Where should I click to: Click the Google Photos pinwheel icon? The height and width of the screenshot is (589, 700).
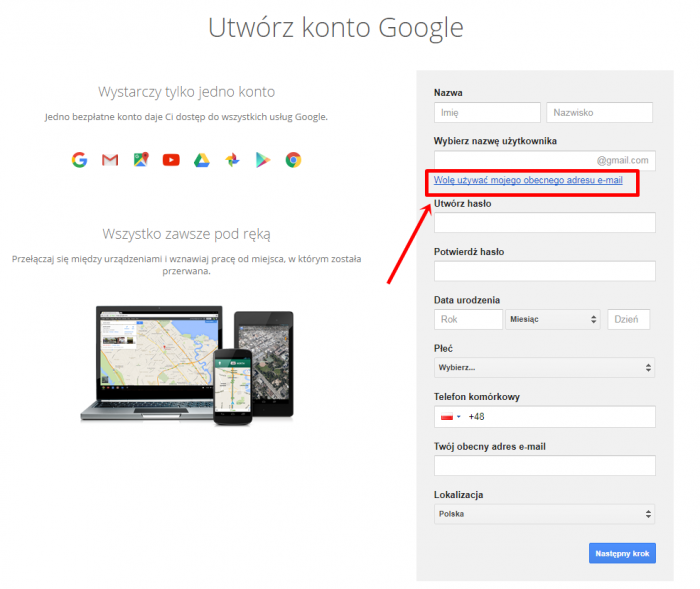[232, 160]
